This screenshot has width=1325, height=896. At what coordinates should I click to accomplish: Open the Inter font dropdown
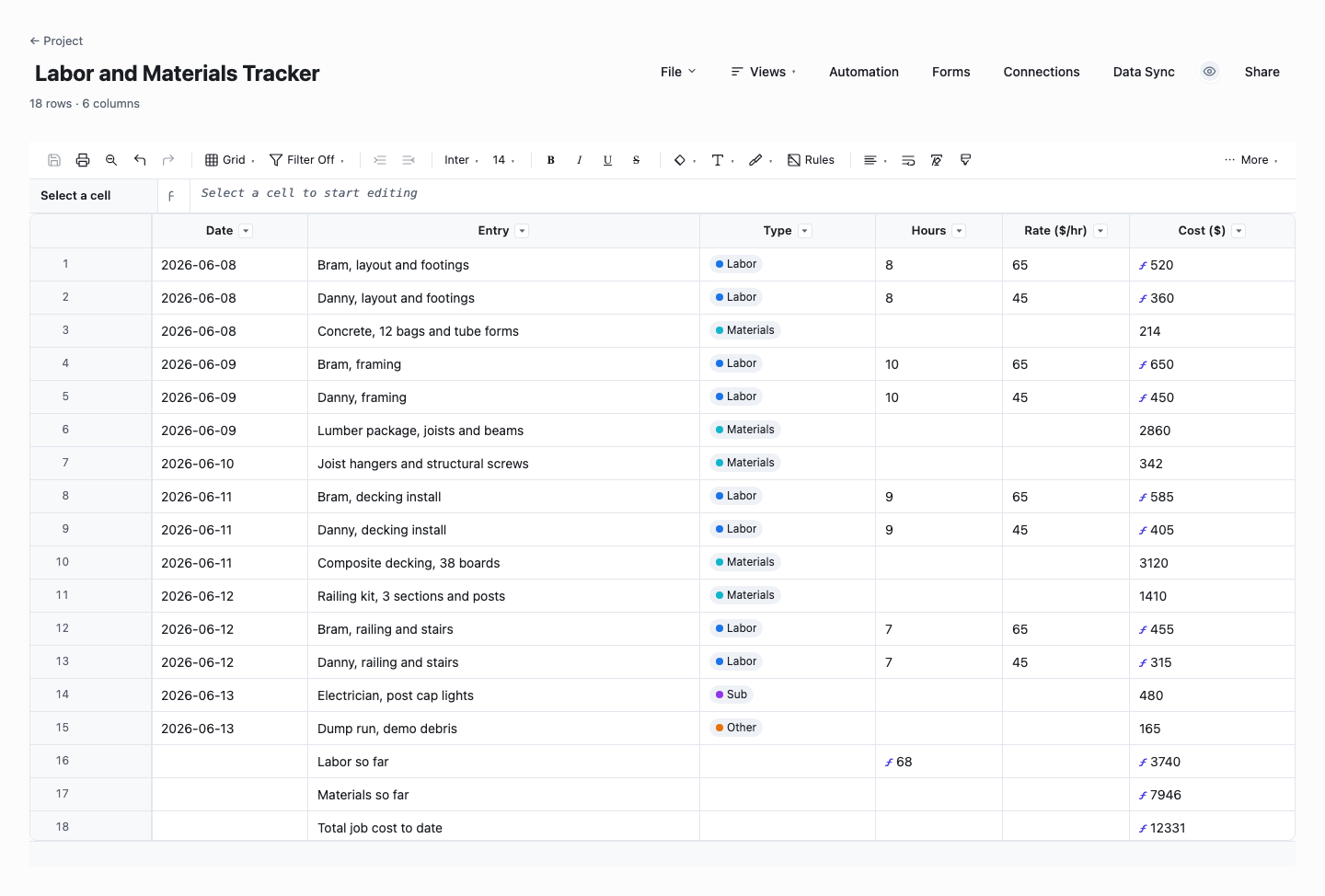461,160
